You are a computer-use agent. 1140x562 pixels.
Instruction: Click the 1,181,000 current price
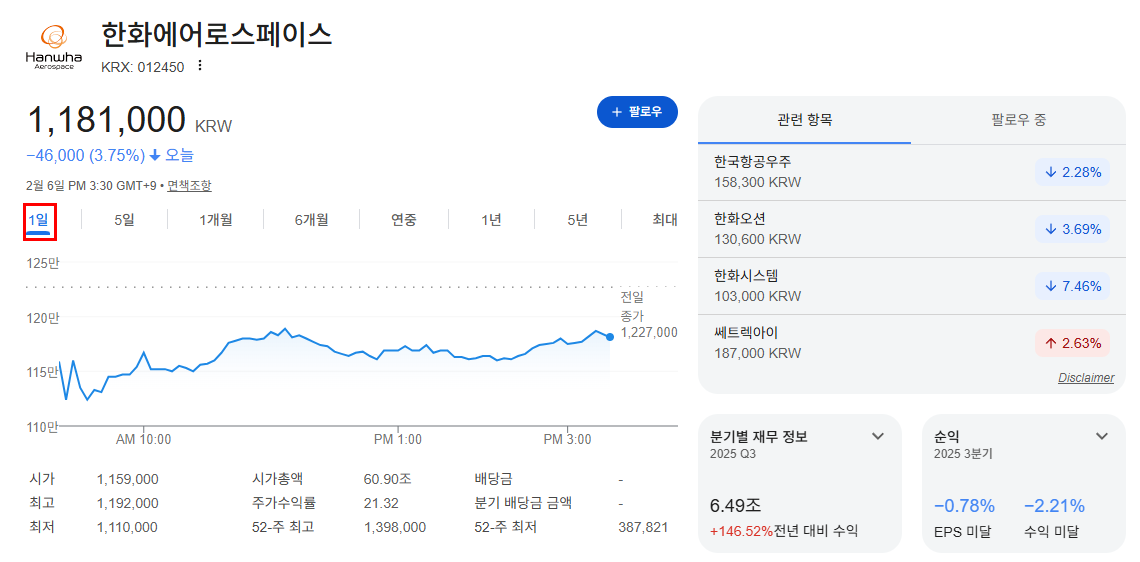(x=107, y=120)
